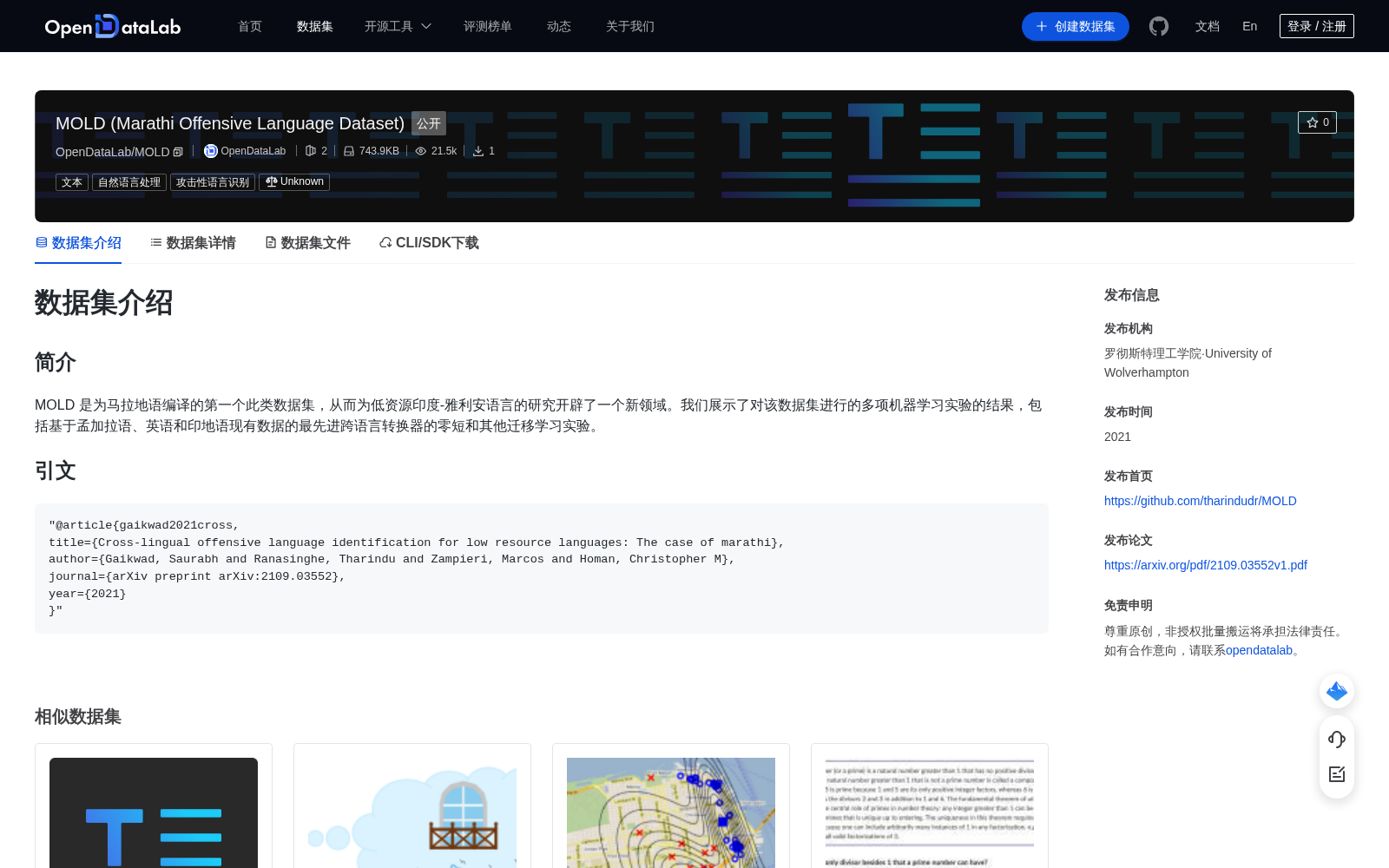This screenshot has width=1389, height=868.
Task: Copy the OpenDataLab/MOLD path icon
Action: click(x=178, y=152)
